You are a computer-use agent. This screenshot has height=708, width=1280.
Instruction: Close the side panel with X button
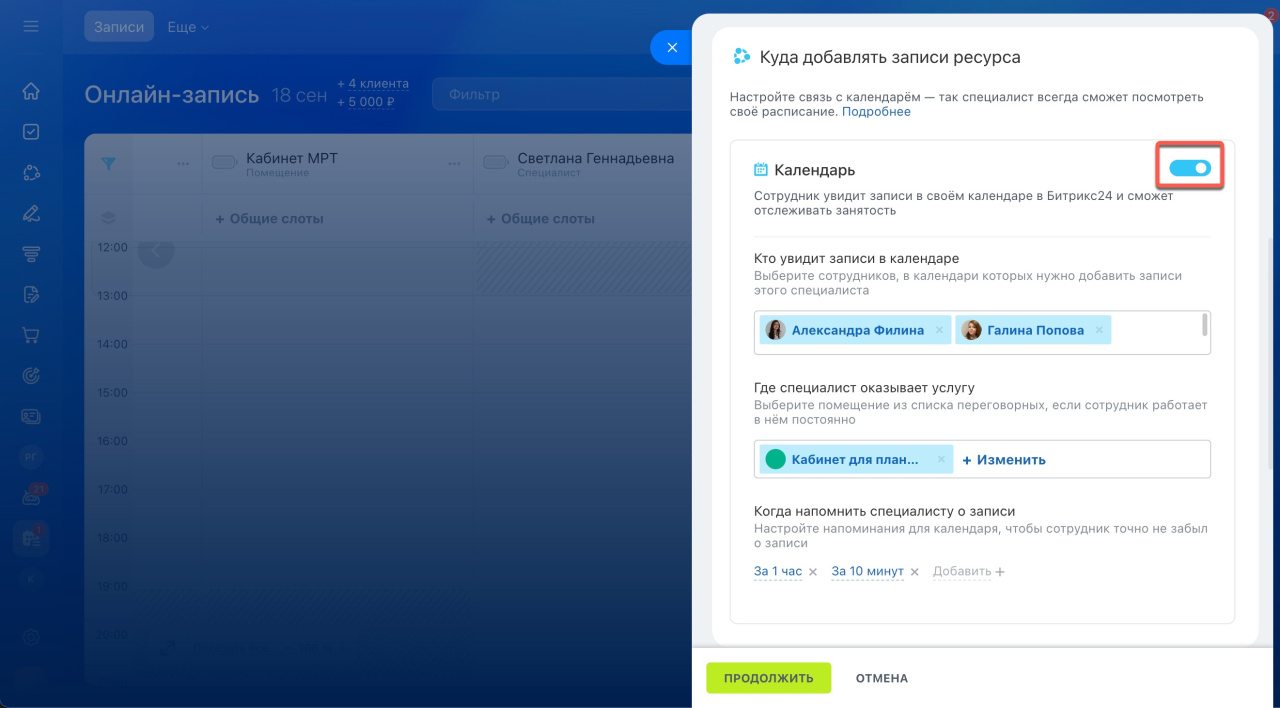[672, 48]
